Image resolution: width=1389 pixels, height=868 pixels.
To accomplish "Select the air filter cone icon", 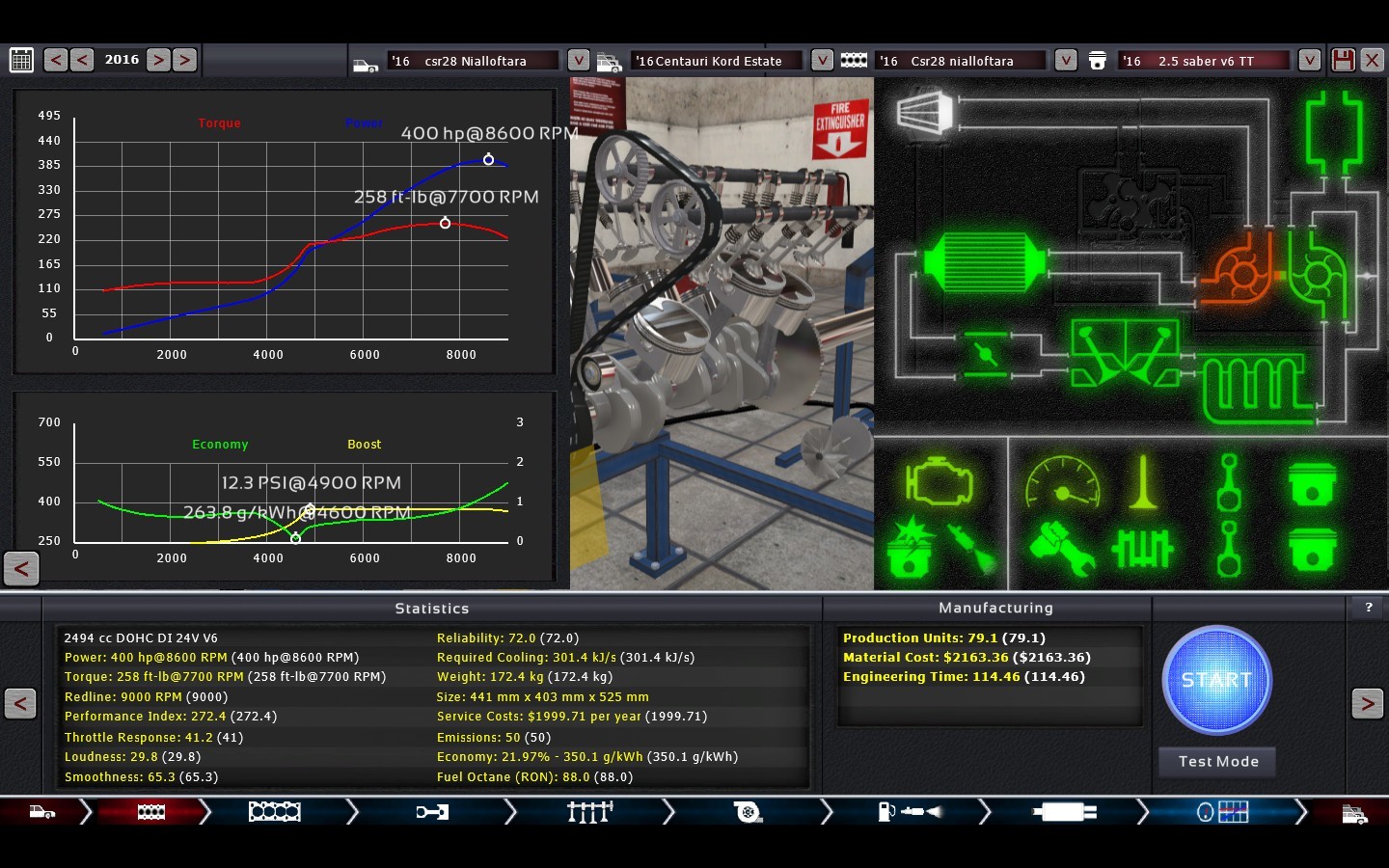I will click(x=923, y=113).
